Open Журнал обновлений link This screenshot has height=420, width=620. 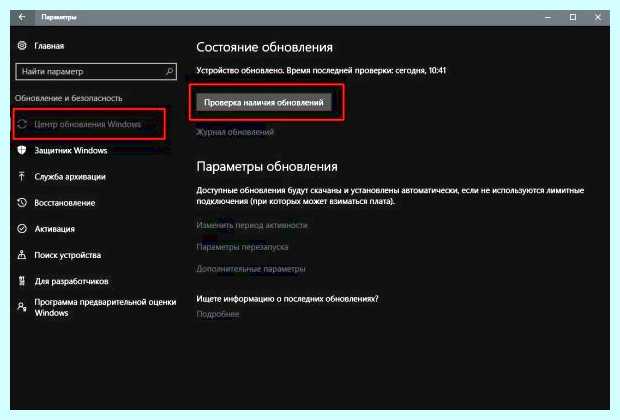(x=235, y=132)
